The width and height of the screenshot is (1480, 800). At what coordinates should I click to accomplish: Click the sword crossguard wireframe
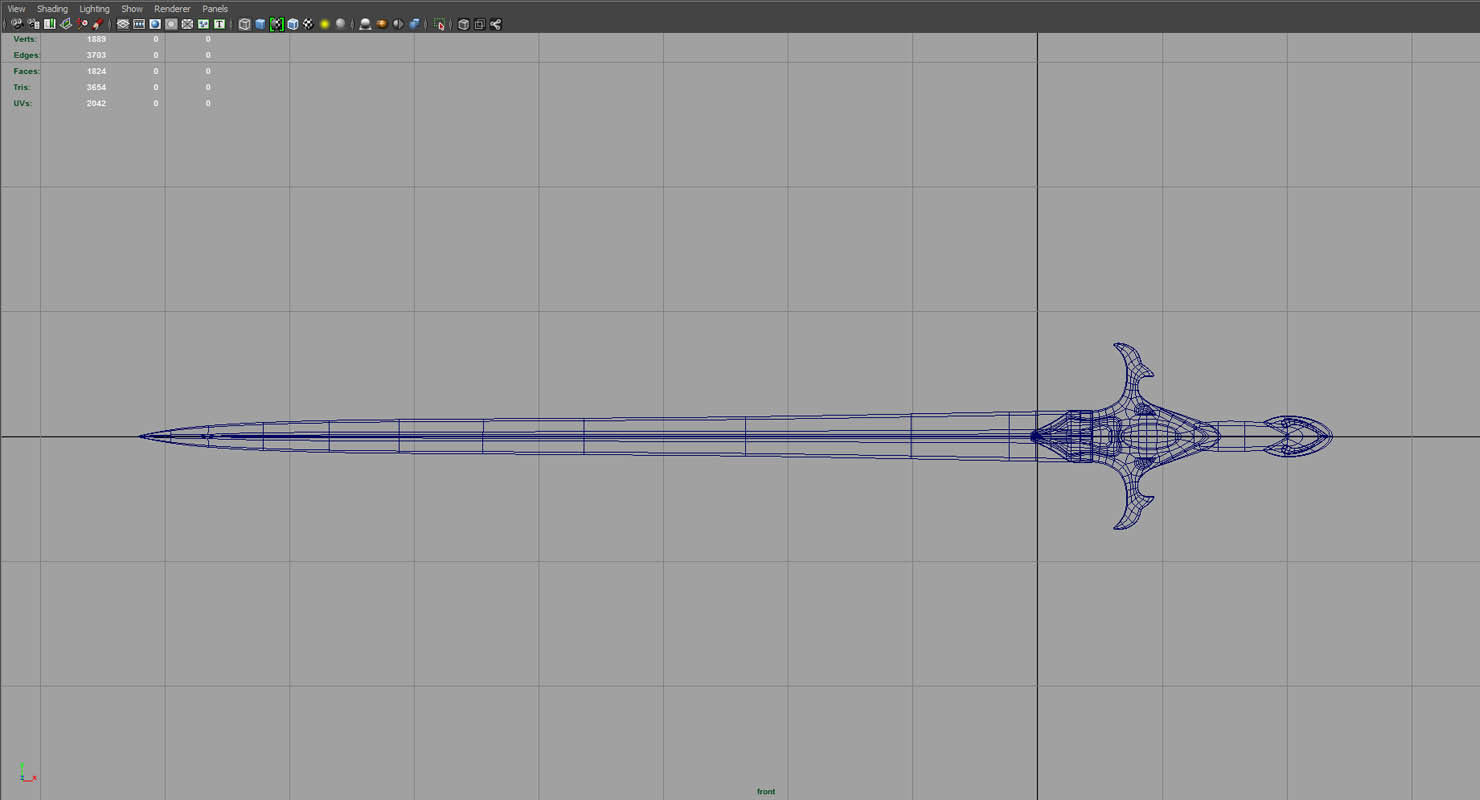[1133, 437]
